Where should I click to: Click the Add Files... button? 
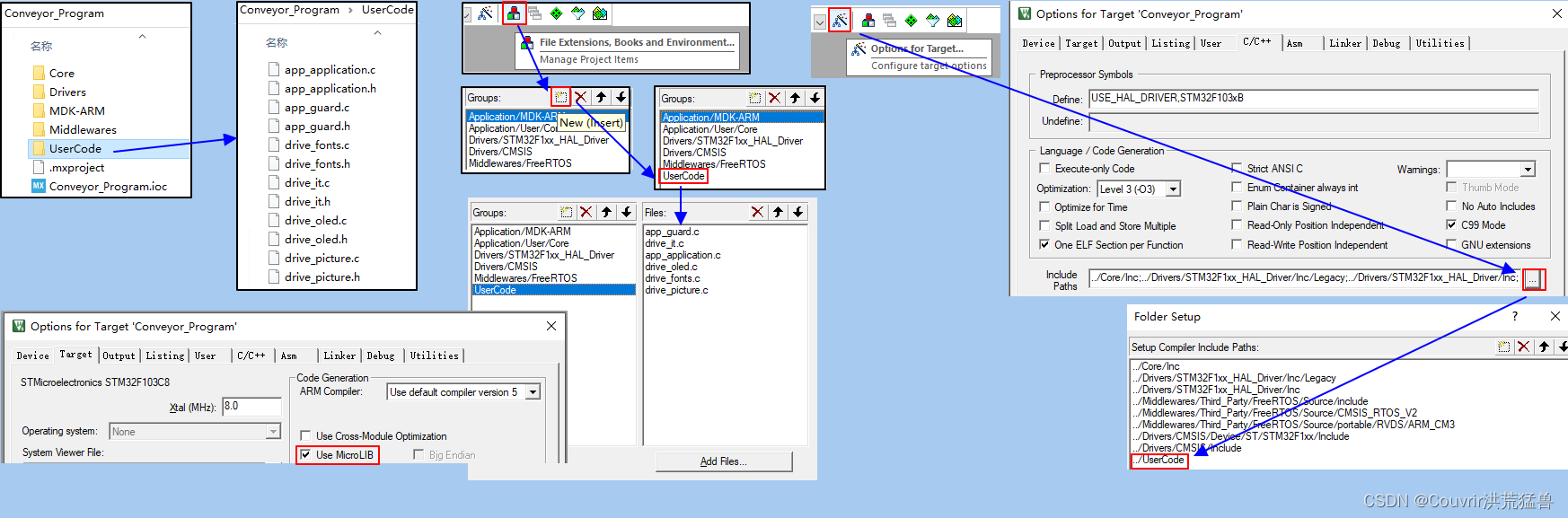(724, 461)
